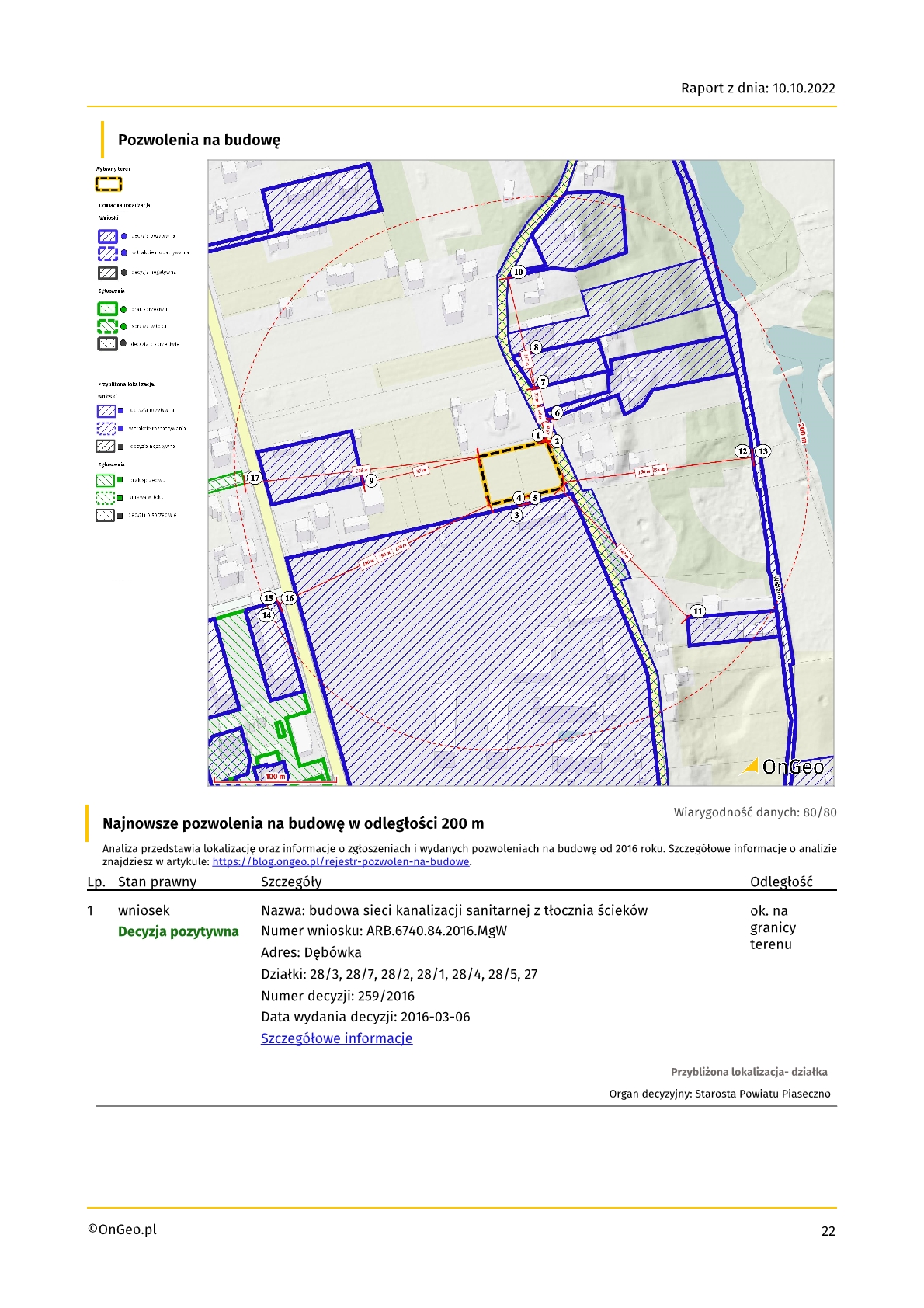Click map marker number 9
The width and height of the screenshot is (924, 1308).
pyautogui.click(x=371, y=480)
